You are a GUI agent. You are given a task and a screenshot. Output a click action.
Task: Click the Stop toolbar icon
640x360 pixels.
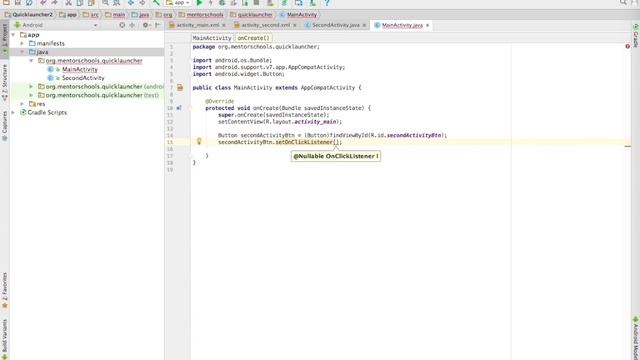coord(256,2)
